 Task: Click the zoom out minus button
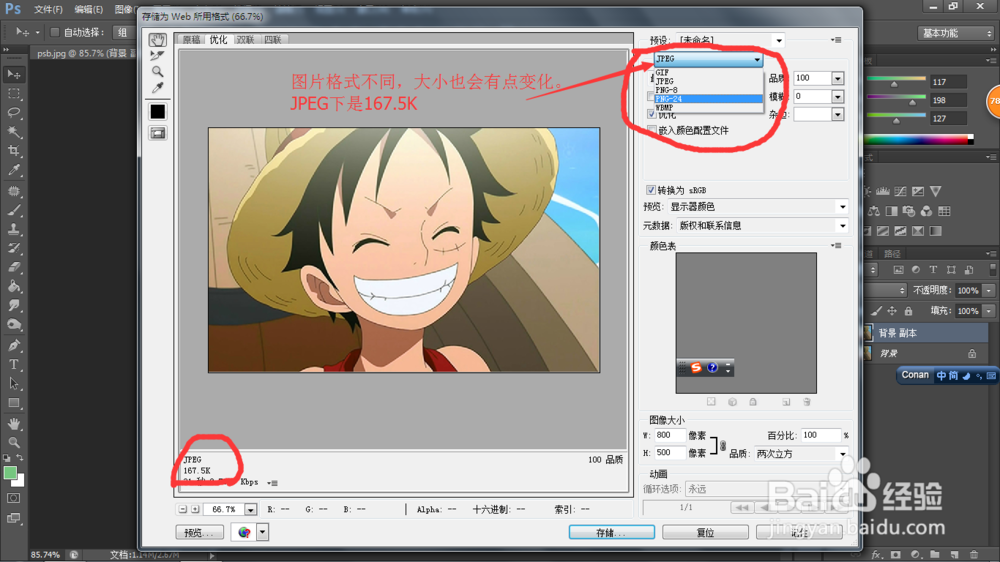[182, 510]
